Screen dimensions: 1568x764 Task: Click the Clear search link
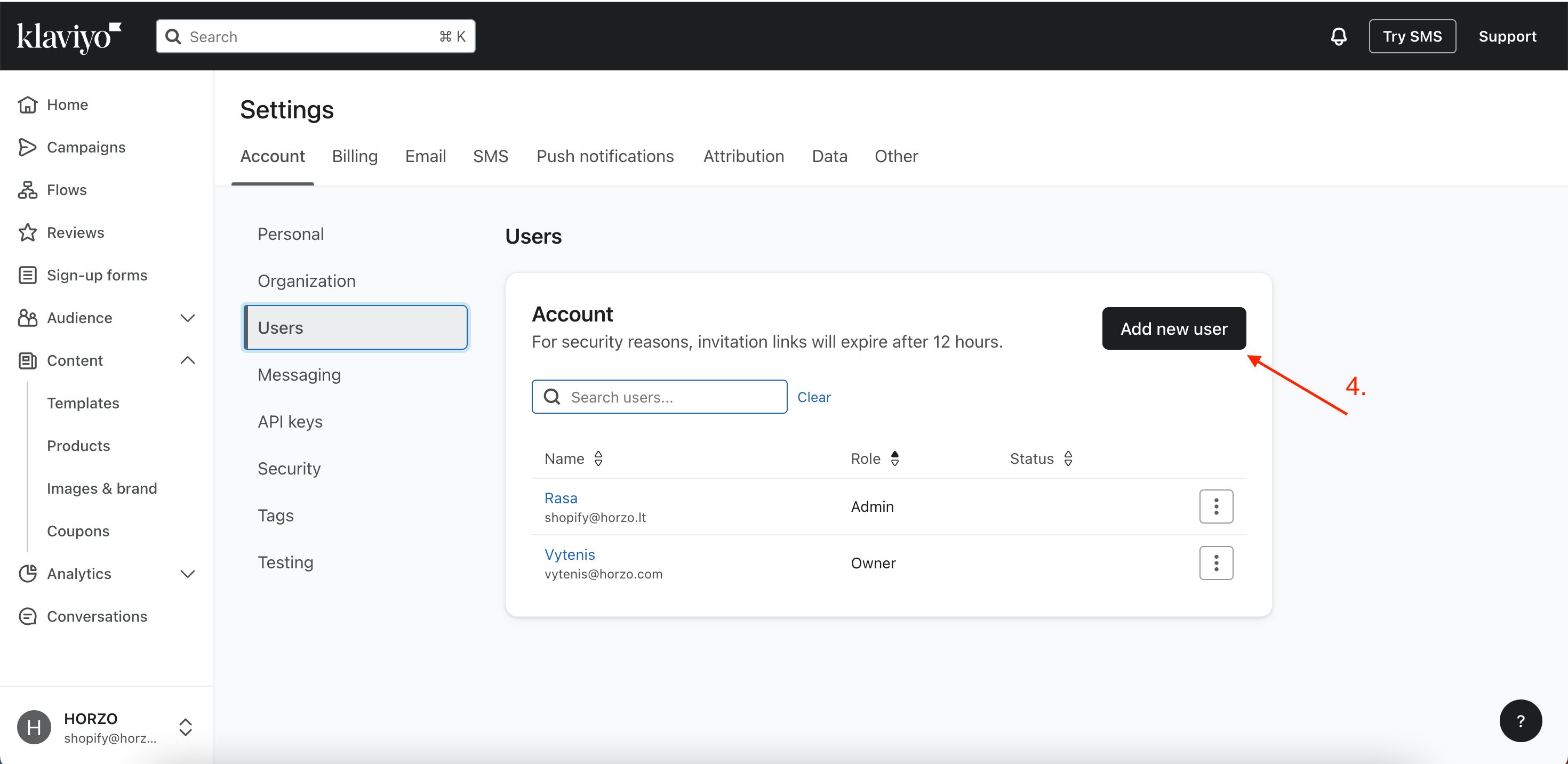click(813, 397)
